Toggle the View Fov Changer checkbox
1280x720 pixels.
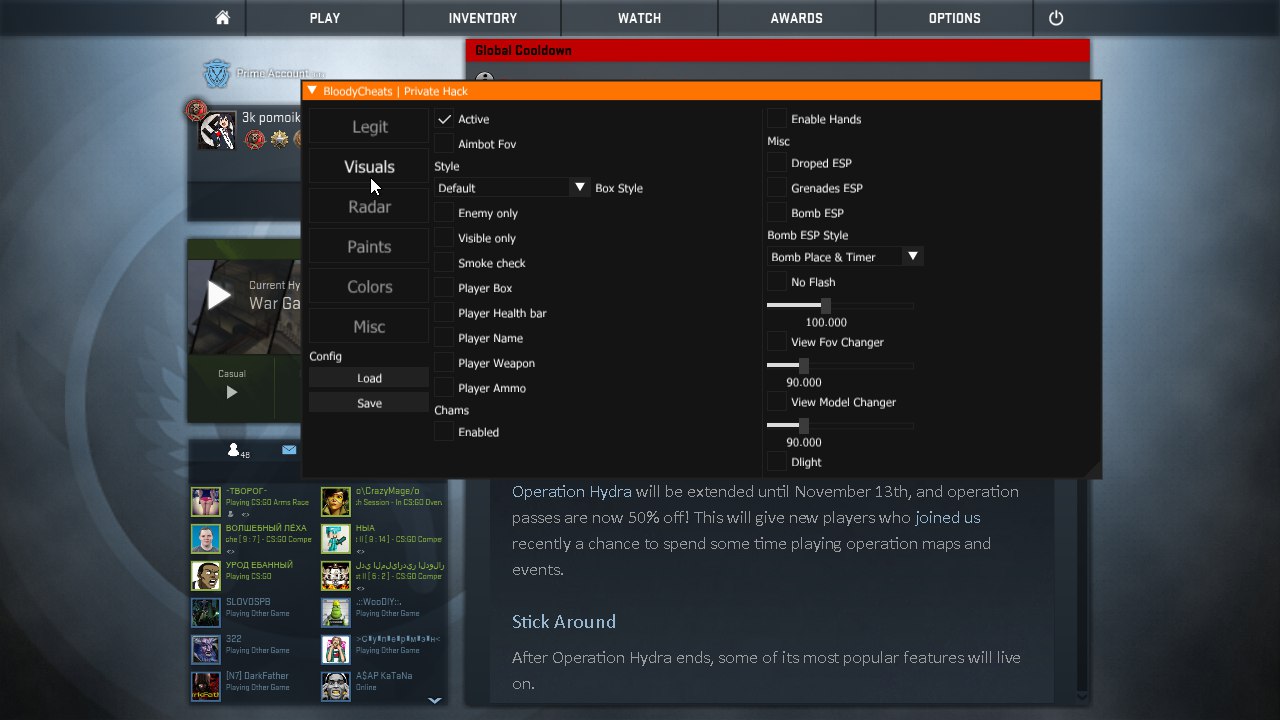point(777,342)
